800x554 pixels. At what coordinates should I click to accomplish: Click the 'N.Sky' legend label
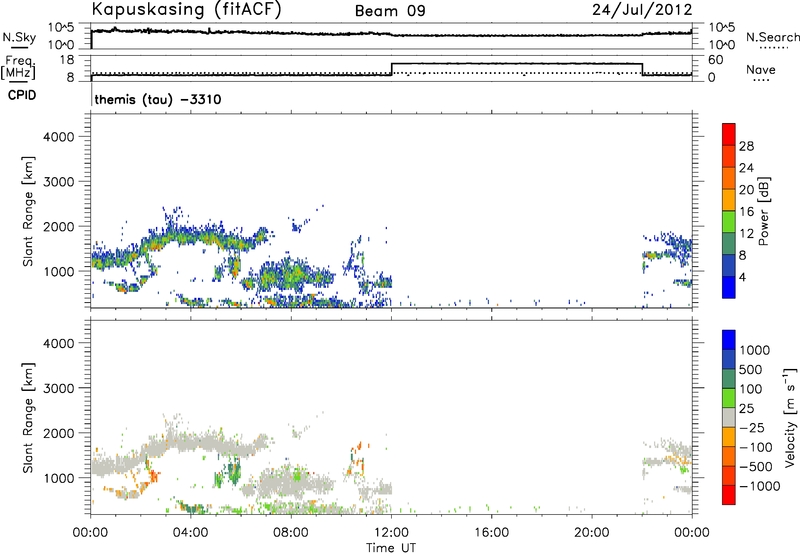tap(19, 37)
